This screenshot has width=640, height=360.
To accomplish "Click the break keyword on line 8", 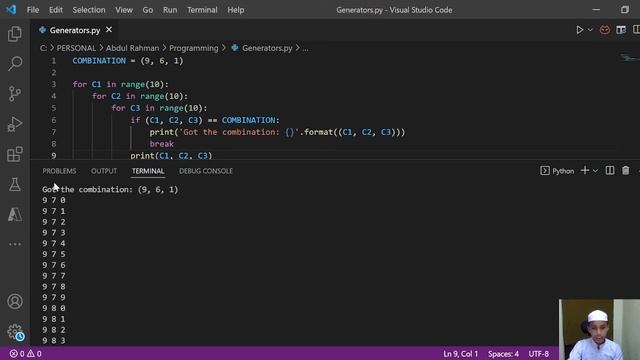I will click(162, 144).
